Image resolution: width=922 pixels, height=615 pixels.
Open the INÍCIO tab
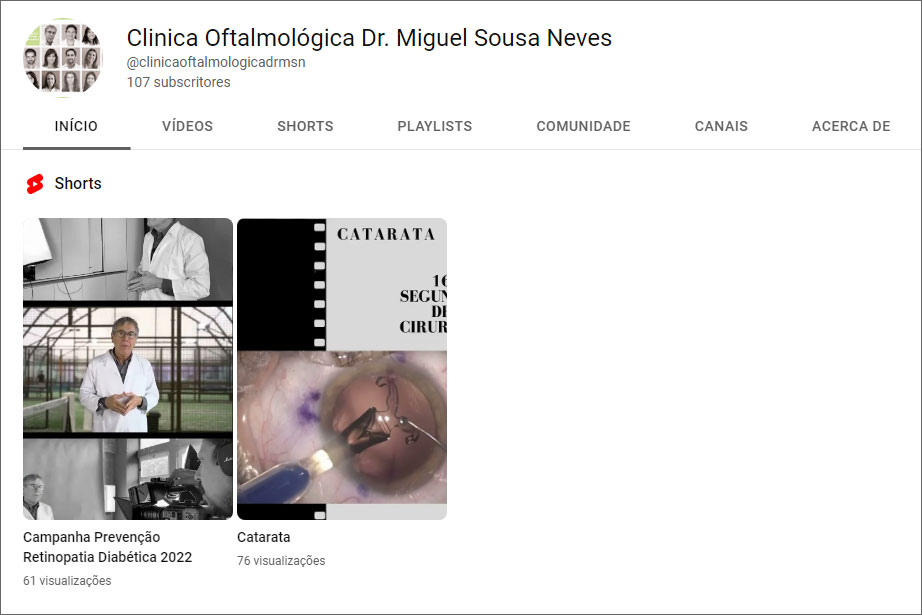[76, 126]
